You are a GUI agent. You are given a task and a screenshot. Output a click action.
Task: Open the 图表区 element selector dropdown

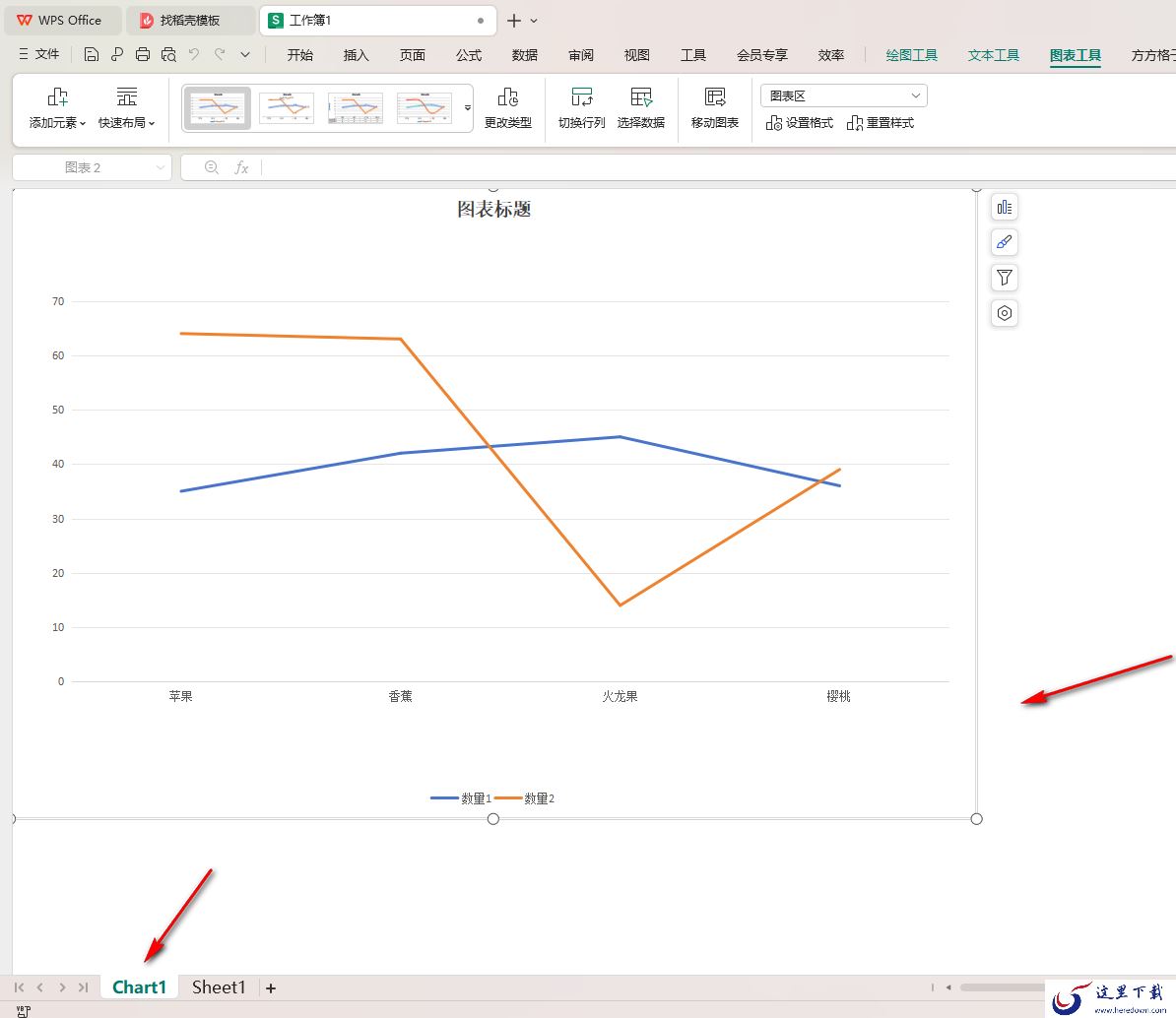click(x=844, y=95)
